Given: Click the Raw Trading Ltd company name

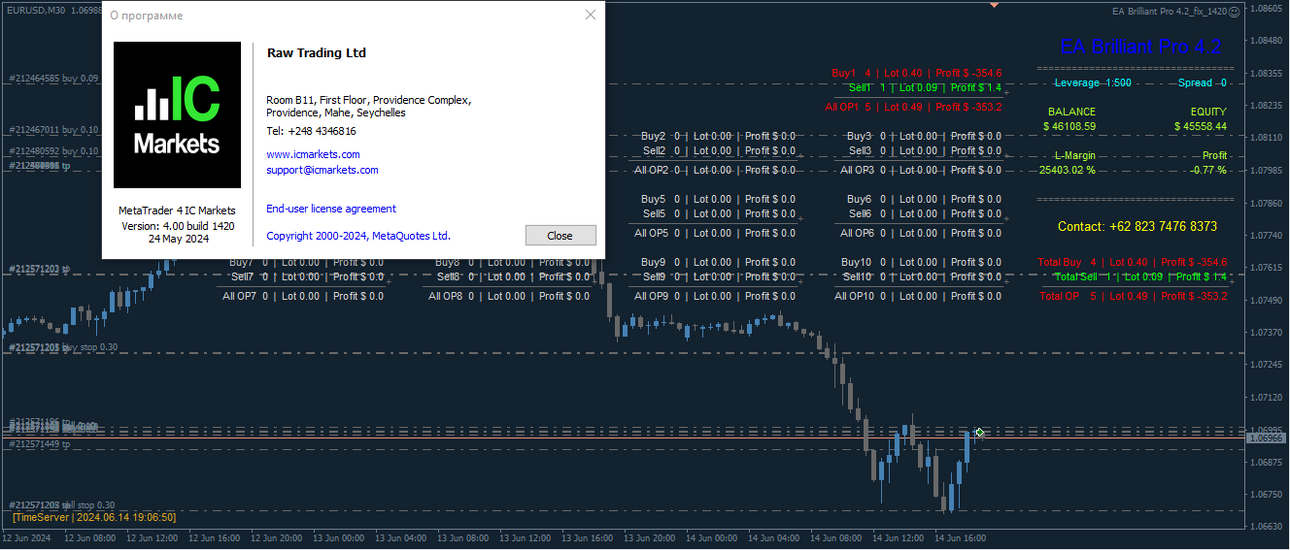Looking at the screenshot, I should 316,53.
